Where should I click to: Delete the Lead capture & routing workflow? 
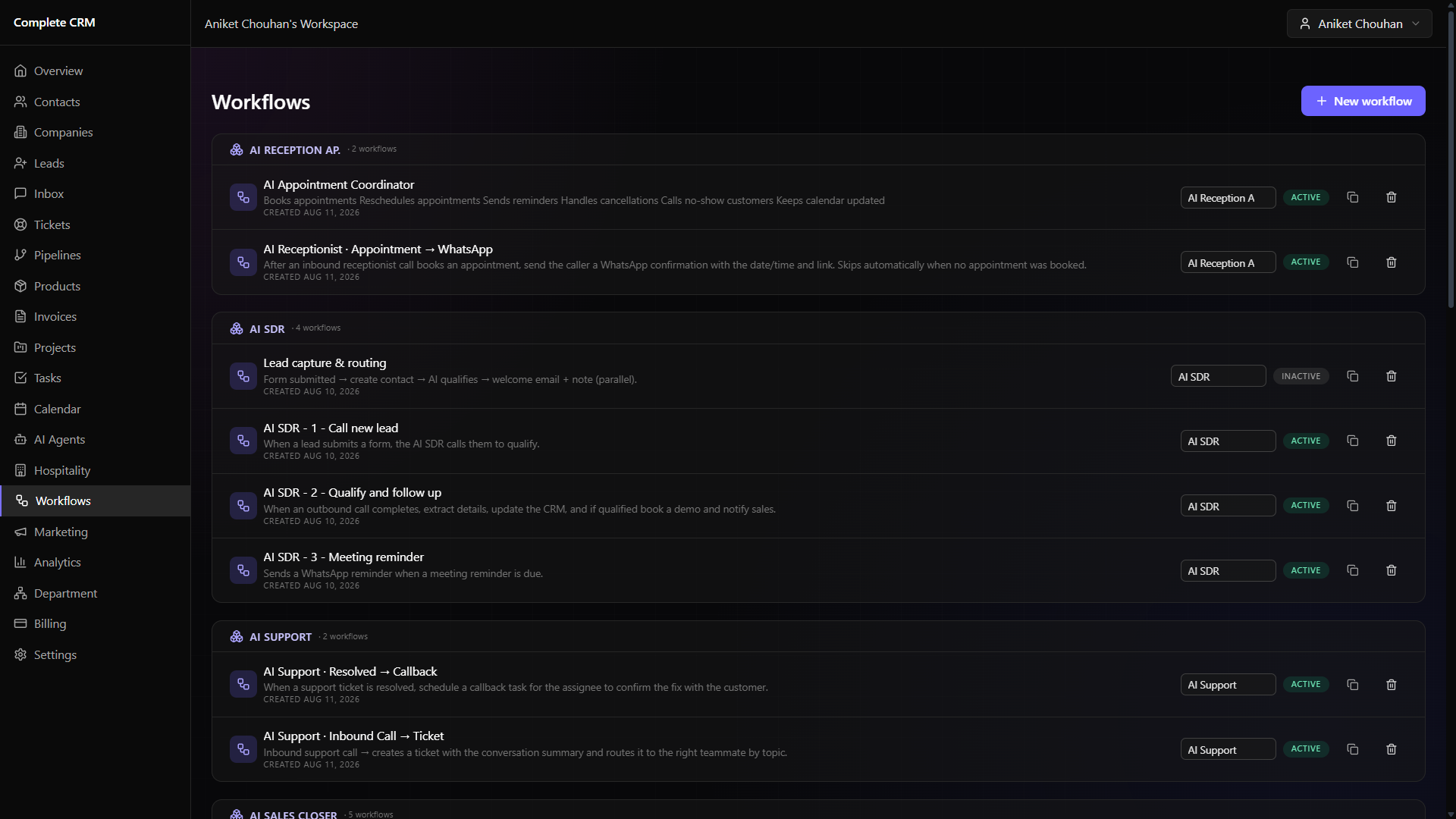pyautogui.click(x=1391, y=376)
